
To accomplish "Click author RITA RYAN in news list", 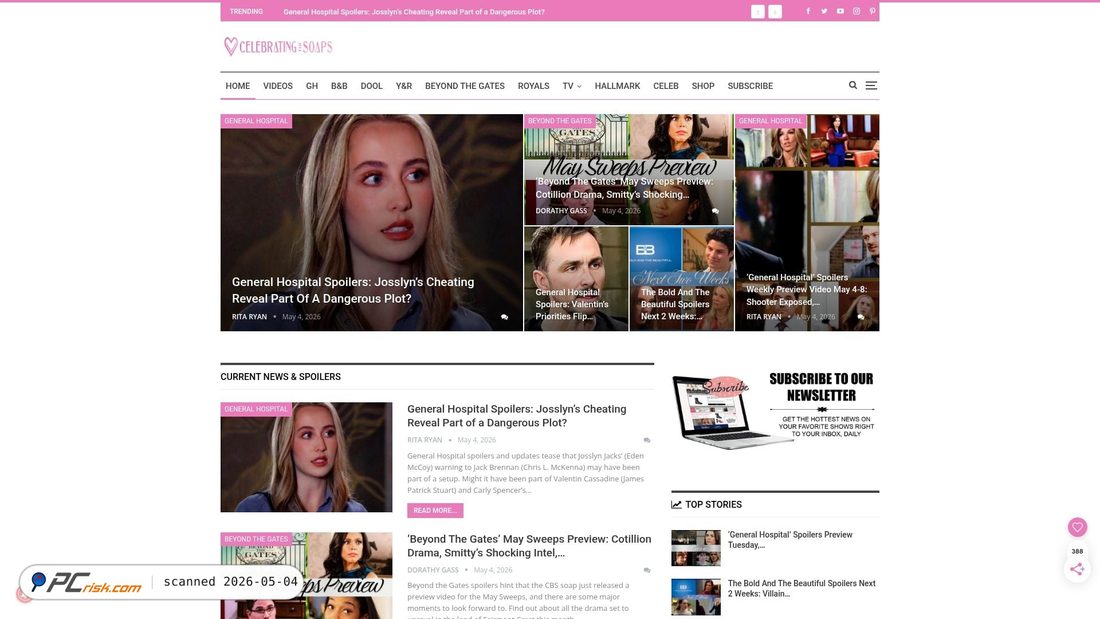I will [424, 440].
